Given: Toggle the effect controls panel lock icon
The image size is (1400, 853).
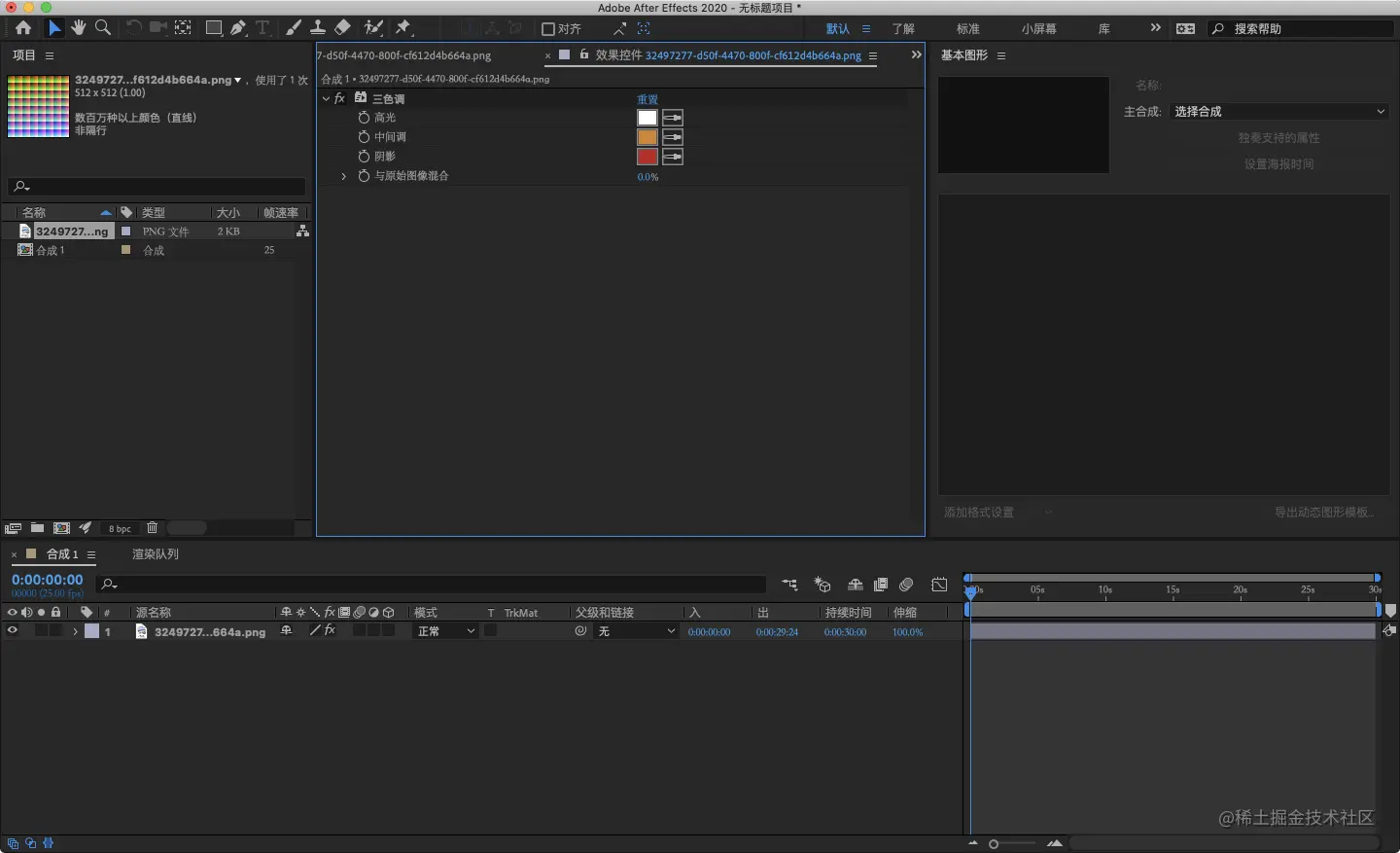Looking at the screenshot, I should (584, 54).
